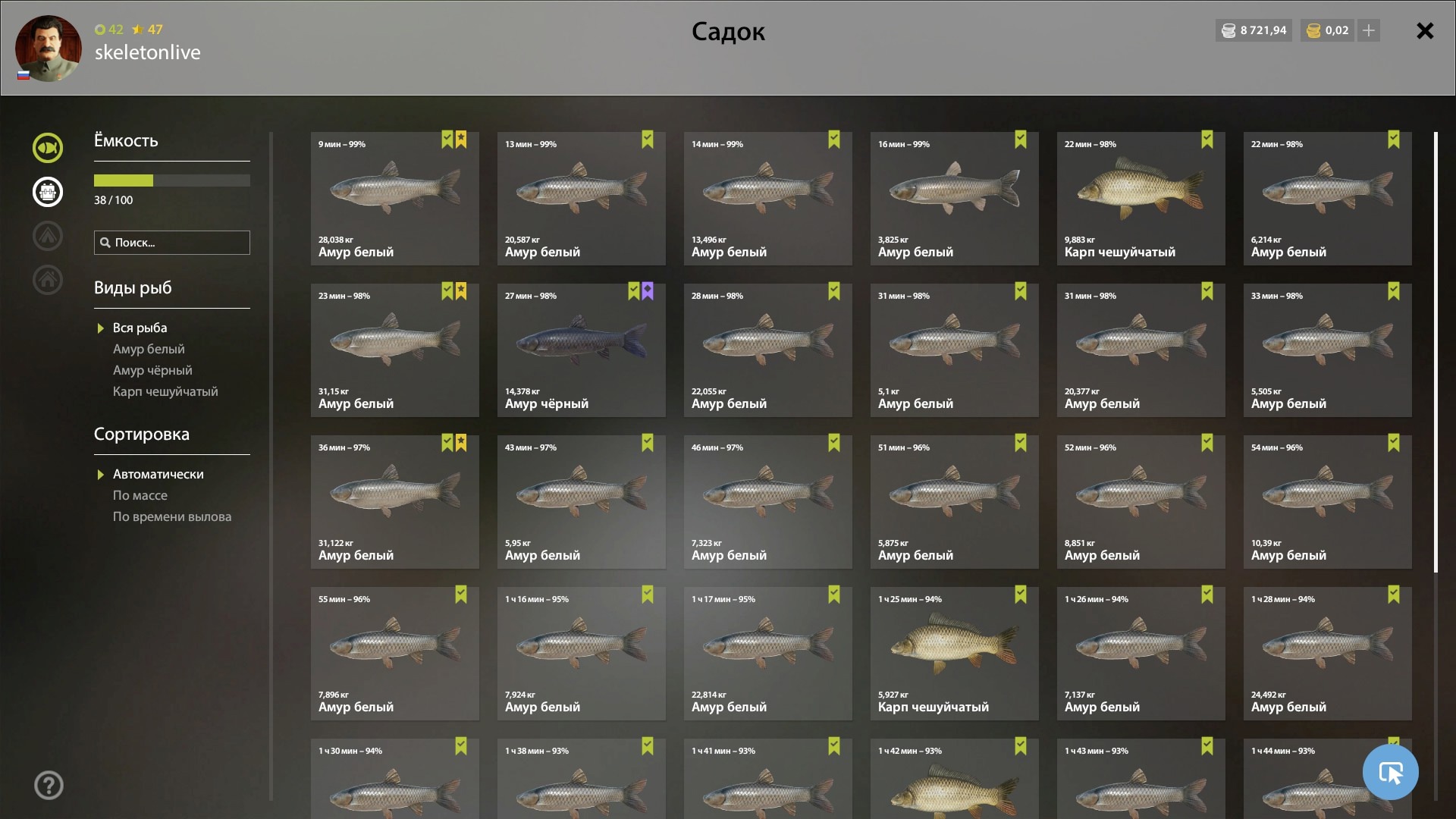This screenshot has width=1456, height=819.
Task: Click the skeletonlive profile avatar
Action: (48, 49)
